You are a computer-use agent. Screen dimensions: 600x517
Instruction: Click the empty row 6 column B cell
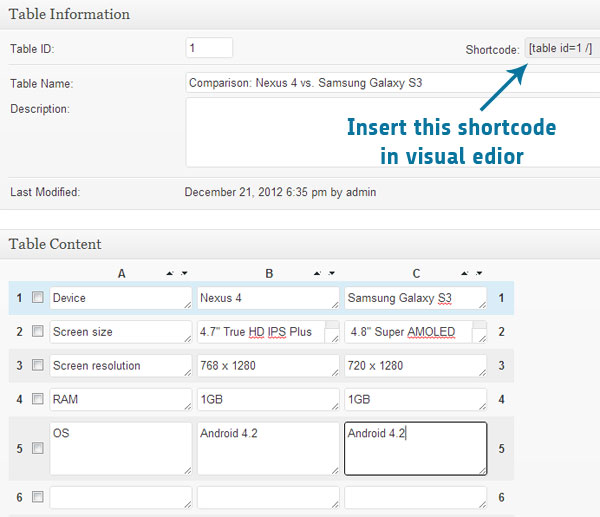click(268, 497)
